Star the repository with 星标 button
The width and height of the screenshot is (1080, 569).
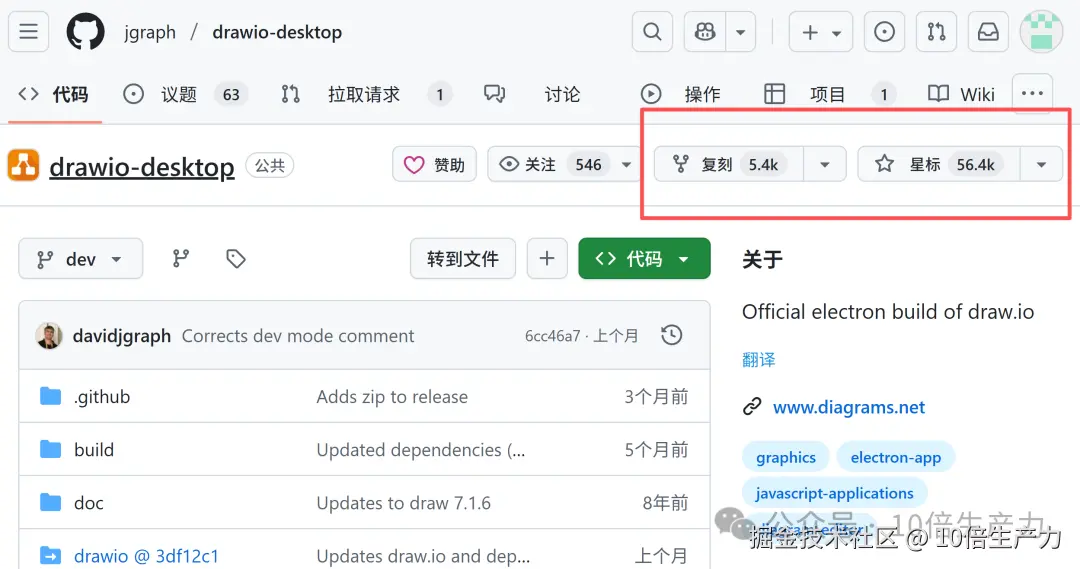click(x=939, y=165)
